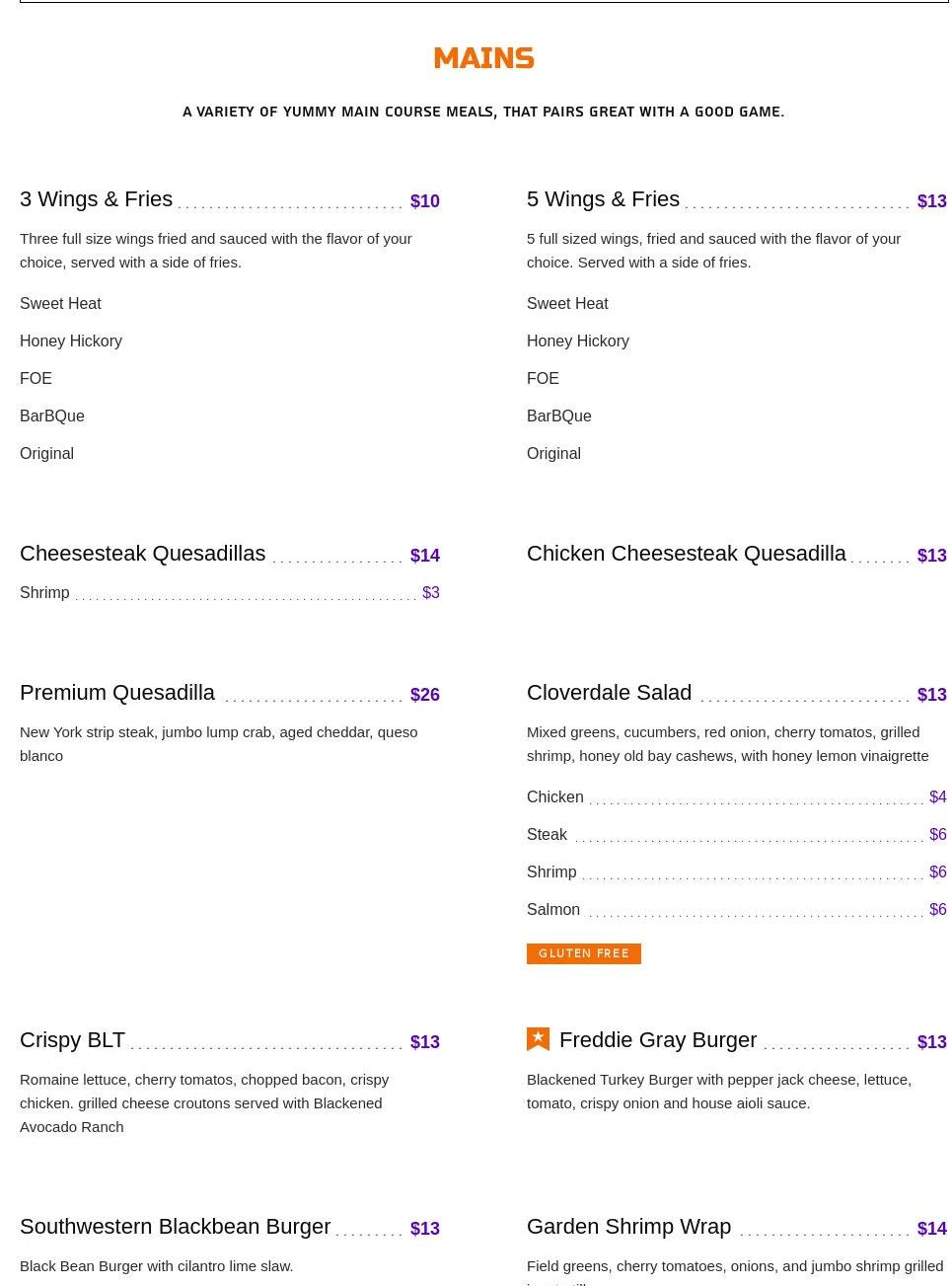This screenshot has width=952, height=1286.
Task: Select the MAINS section heading
Action: (x=483, y=58)
